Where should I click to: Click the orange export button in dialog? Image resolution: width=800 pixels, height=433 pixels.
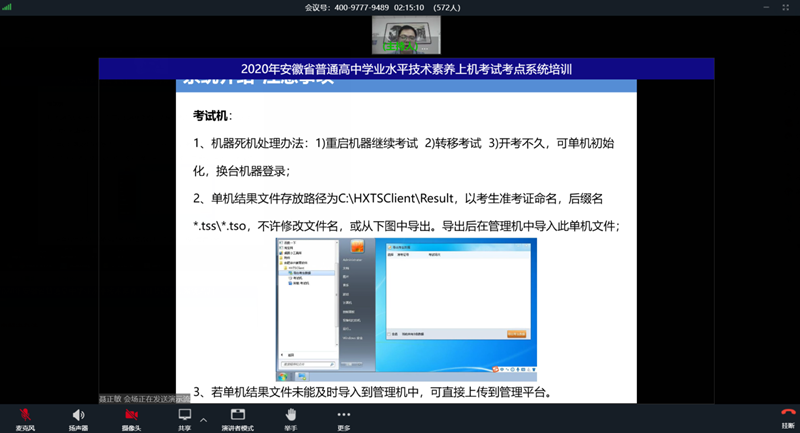tap(516, 334)
